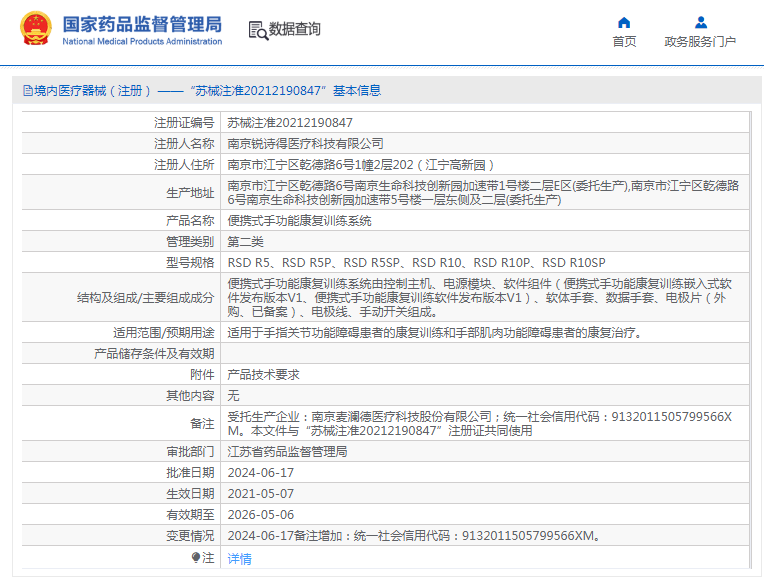Open the 数据查询 search icon
The width and height of the screenshot is (764, 580).
(258, 30)
